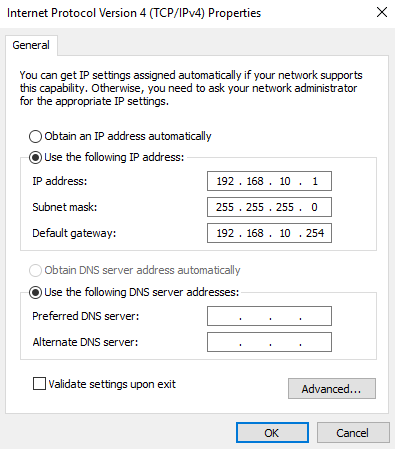The image size is (395, 449).
Task: Focus the IP address field
Action: (269, 181)
